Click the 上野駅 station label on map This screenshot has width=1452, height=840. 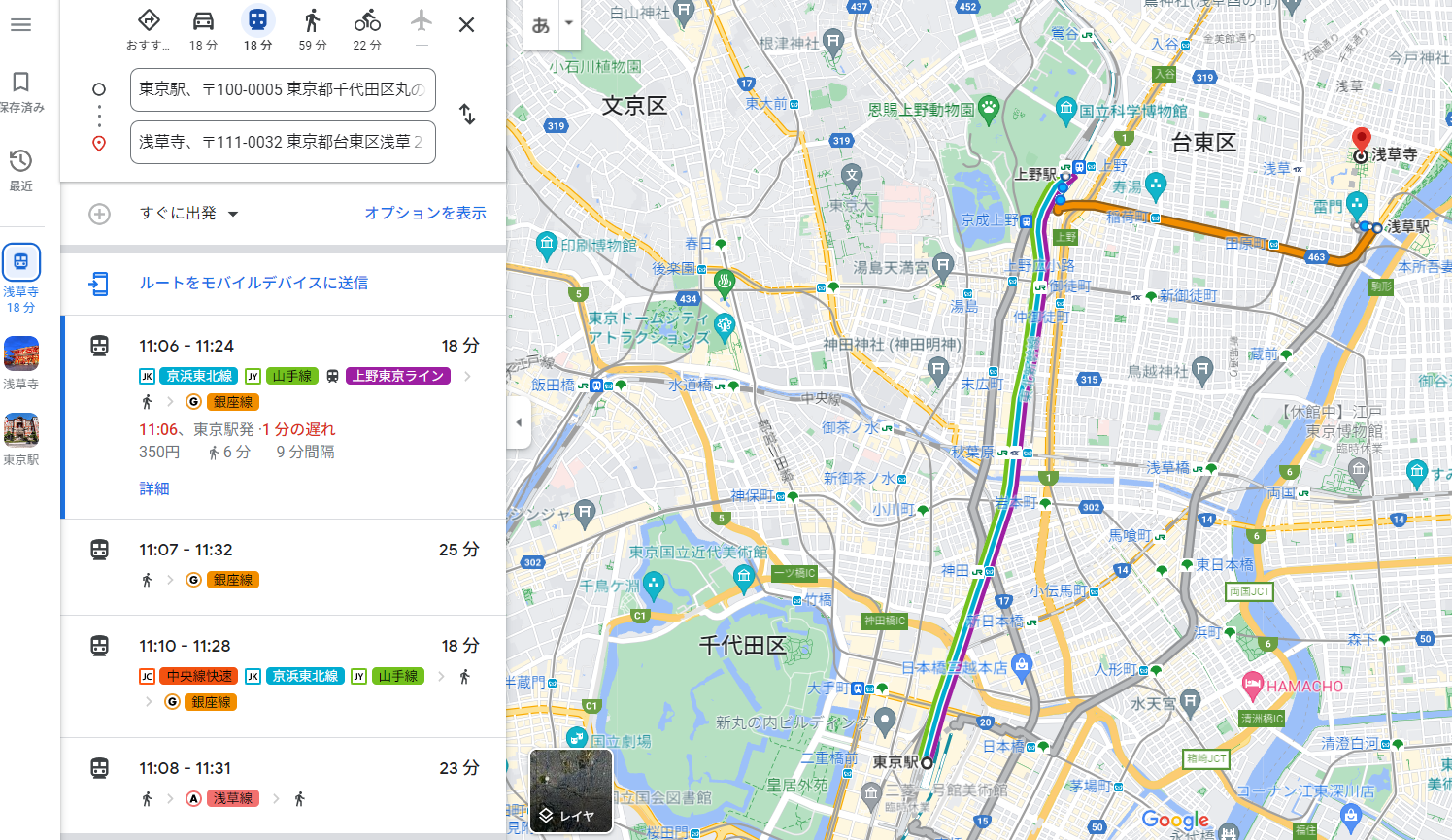tap(1035, 174)
